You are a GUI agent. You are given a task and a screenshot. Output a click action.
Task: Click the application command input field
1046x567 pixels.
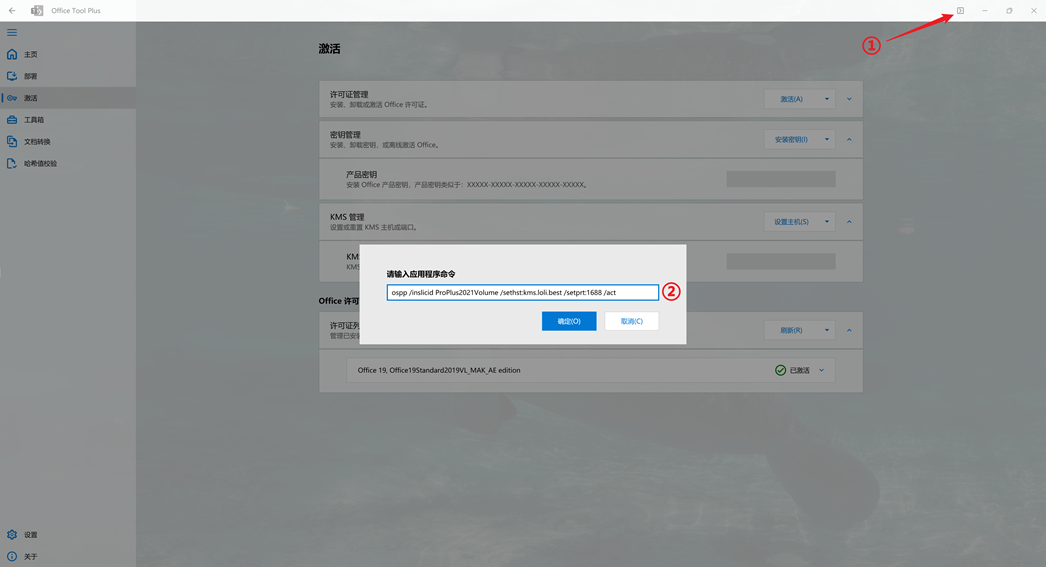(x=522, y=292)
